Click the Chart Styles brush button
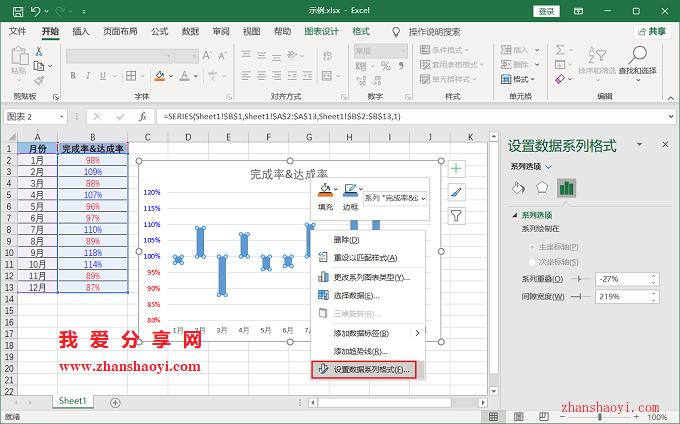 pyautogui.click(x=456, y=192)
